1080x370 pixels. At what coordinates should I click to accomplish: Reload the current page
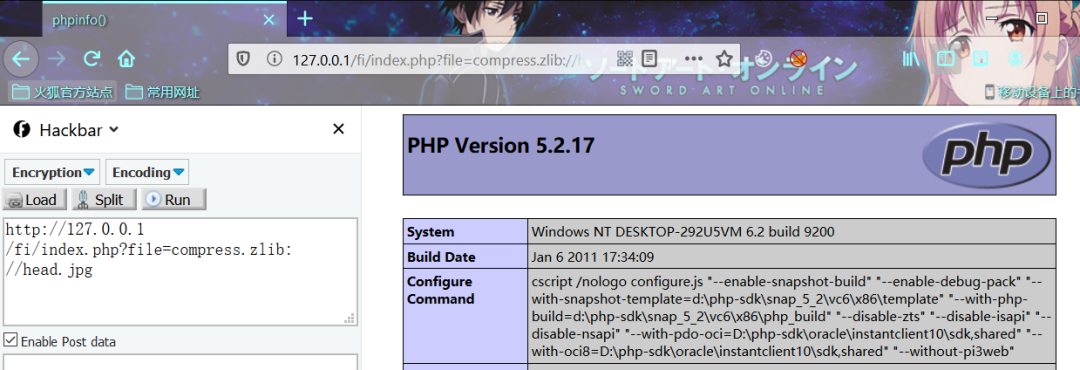(x=92, y=59)
